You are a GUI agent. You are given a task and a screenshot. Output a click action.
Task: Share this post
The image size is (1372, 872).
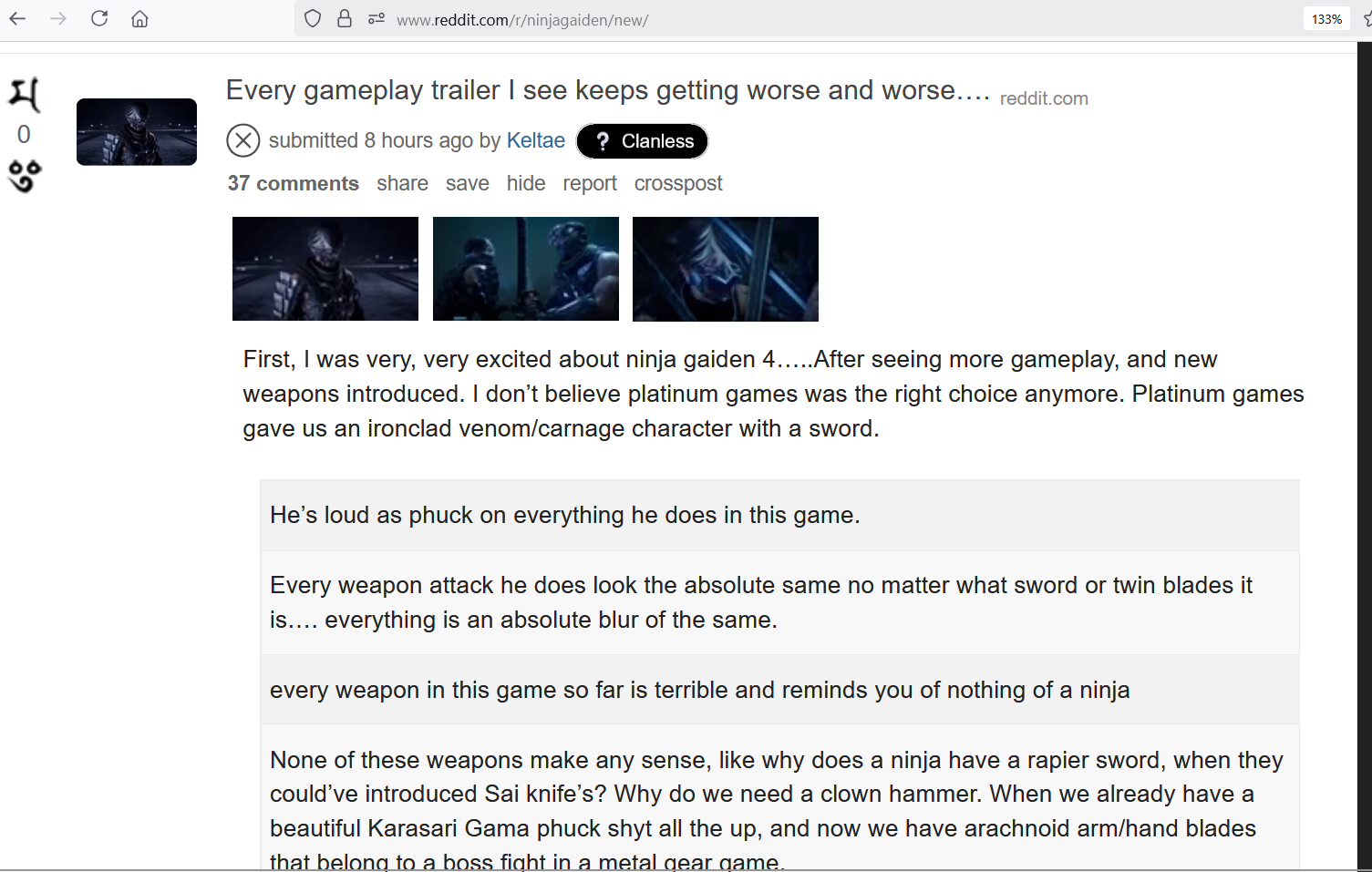[402, 183]
